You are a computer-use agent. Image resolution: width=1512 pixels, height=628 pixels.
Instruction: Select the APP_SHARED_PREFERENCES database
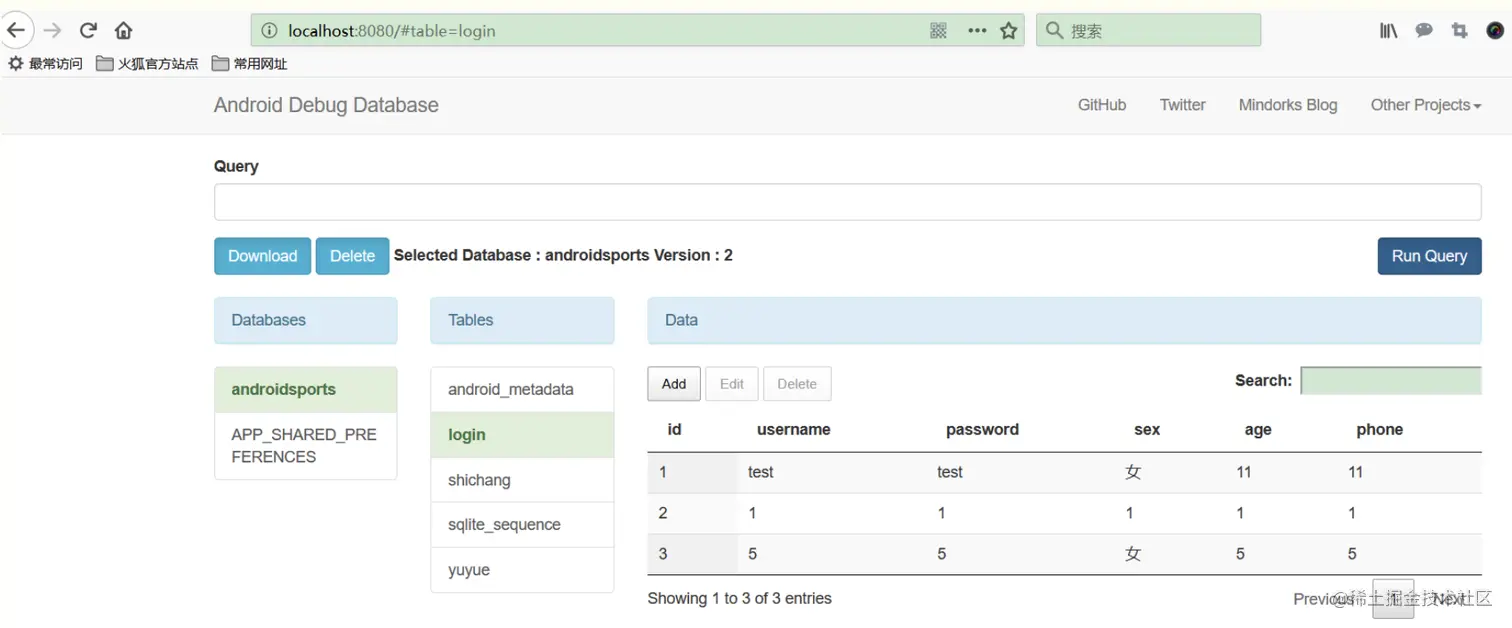305,446
